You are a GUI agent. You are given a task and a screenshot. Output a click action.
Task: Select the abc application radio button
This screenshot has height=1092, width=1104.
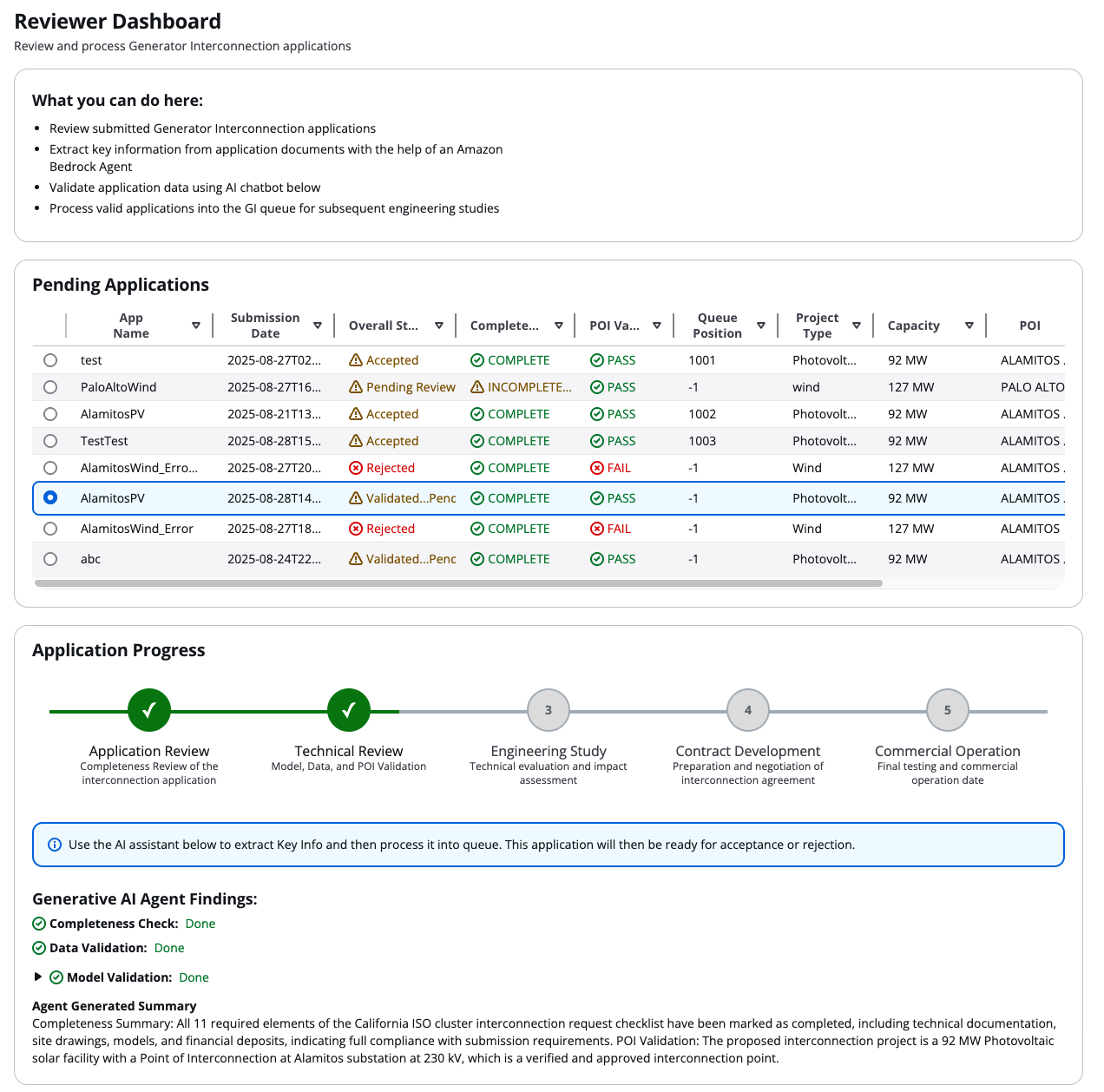(x=50, y=559)
